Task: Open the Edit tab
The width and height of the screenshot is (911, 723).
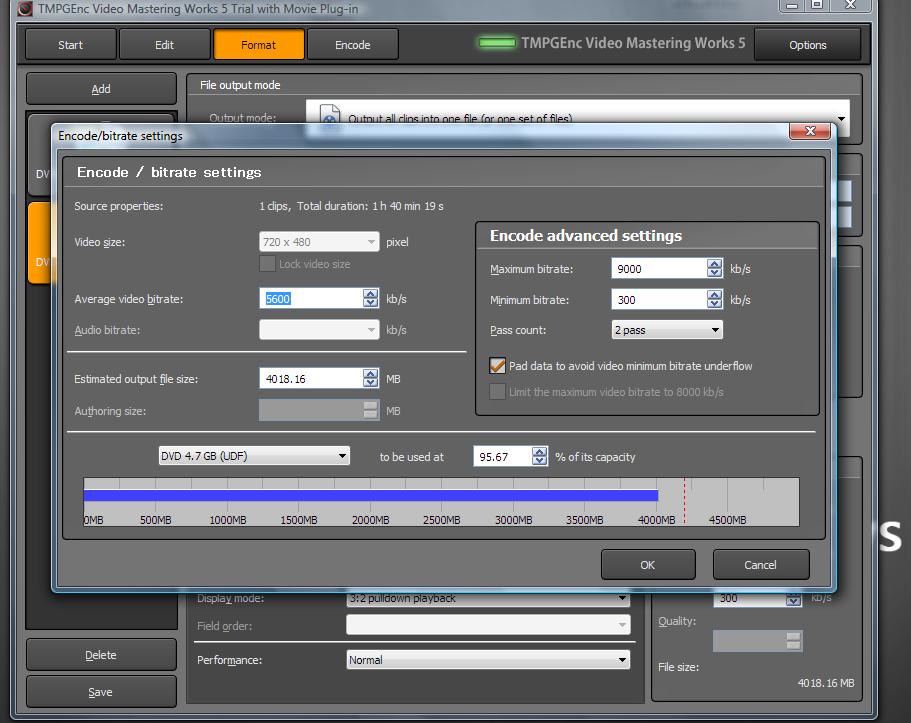Action: (x=164, y=45)
